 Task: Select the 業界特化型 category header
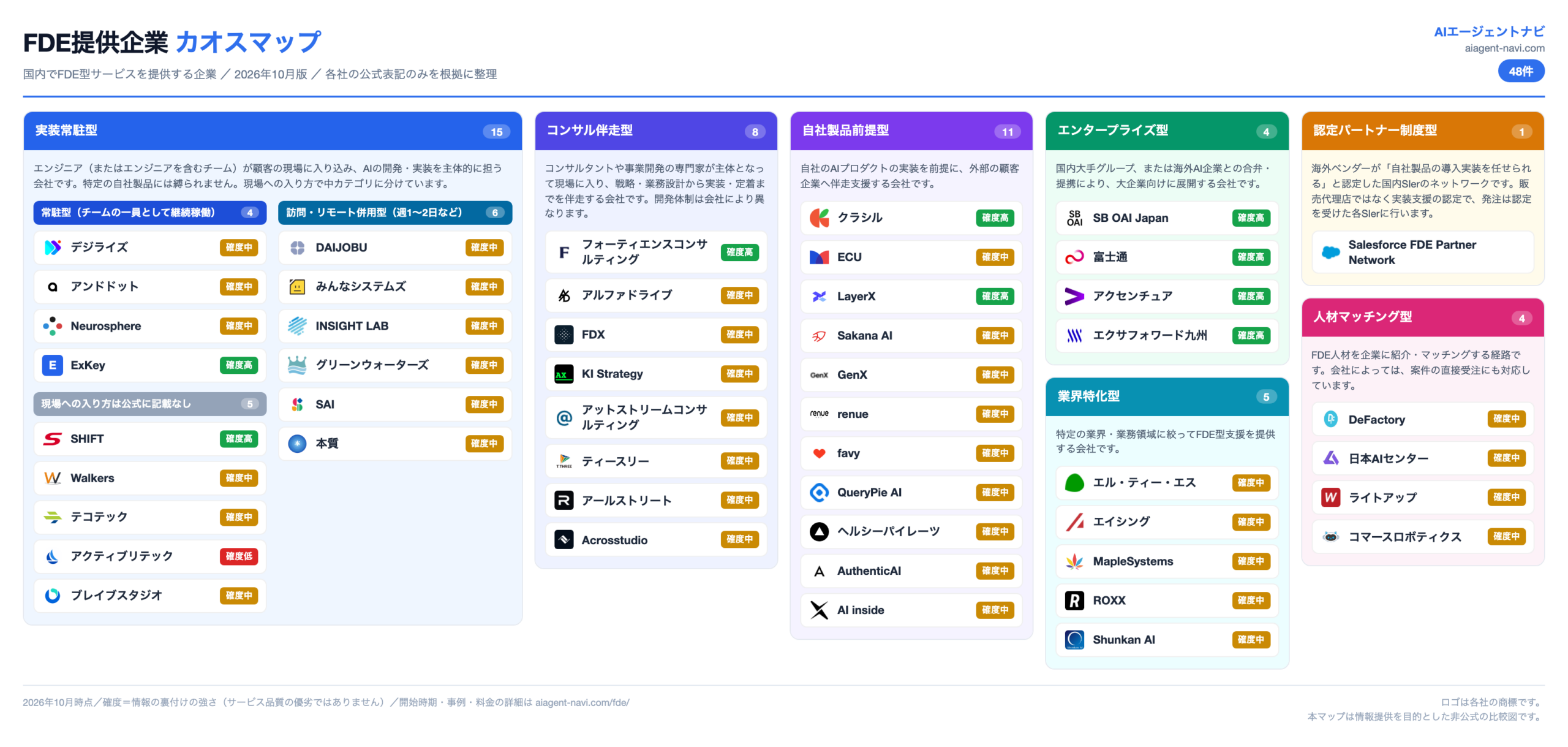click(1167, 396)
